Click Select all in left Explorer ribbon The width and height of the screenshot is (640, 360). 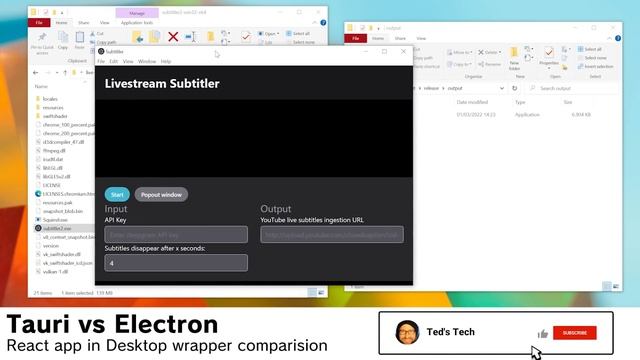pyautogui.click(x=298, y=33)
